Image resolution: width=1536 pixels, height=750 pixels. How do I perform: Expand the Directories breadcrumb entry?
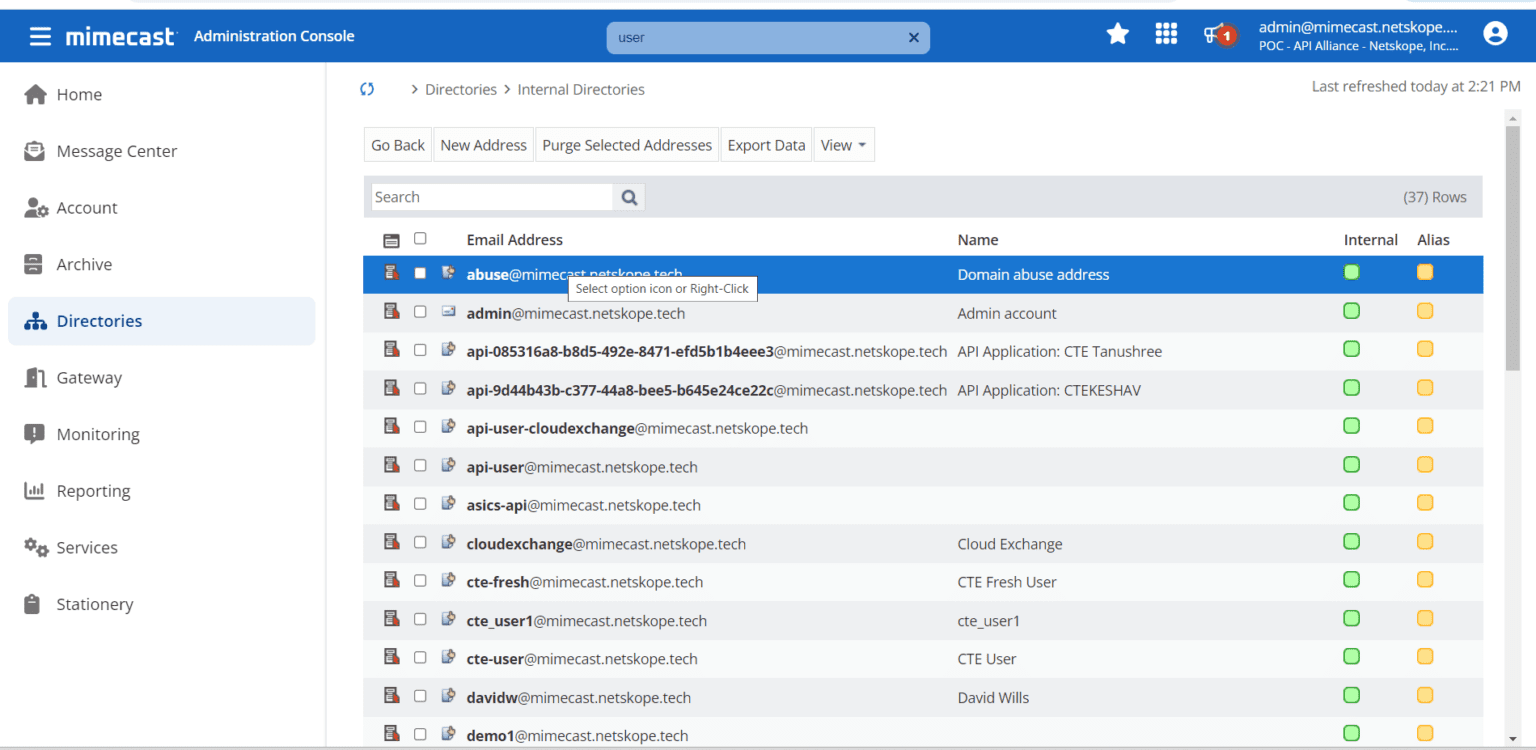[x=462, y=89]
